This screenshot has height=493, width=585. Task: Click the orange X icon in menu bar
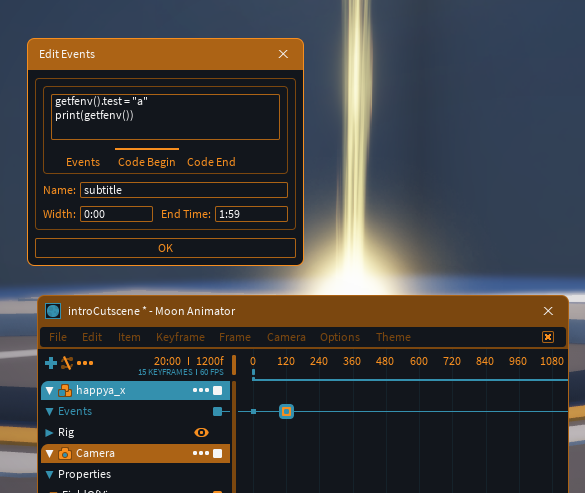(548, 337)
